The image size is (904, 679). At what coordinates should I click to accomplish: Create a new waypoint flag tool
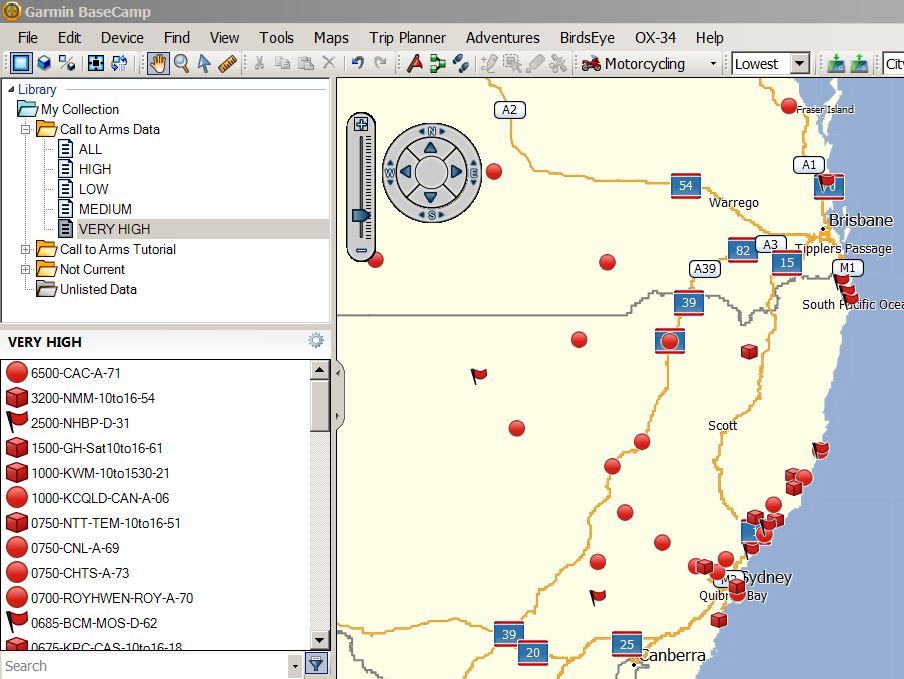[415, 63]
